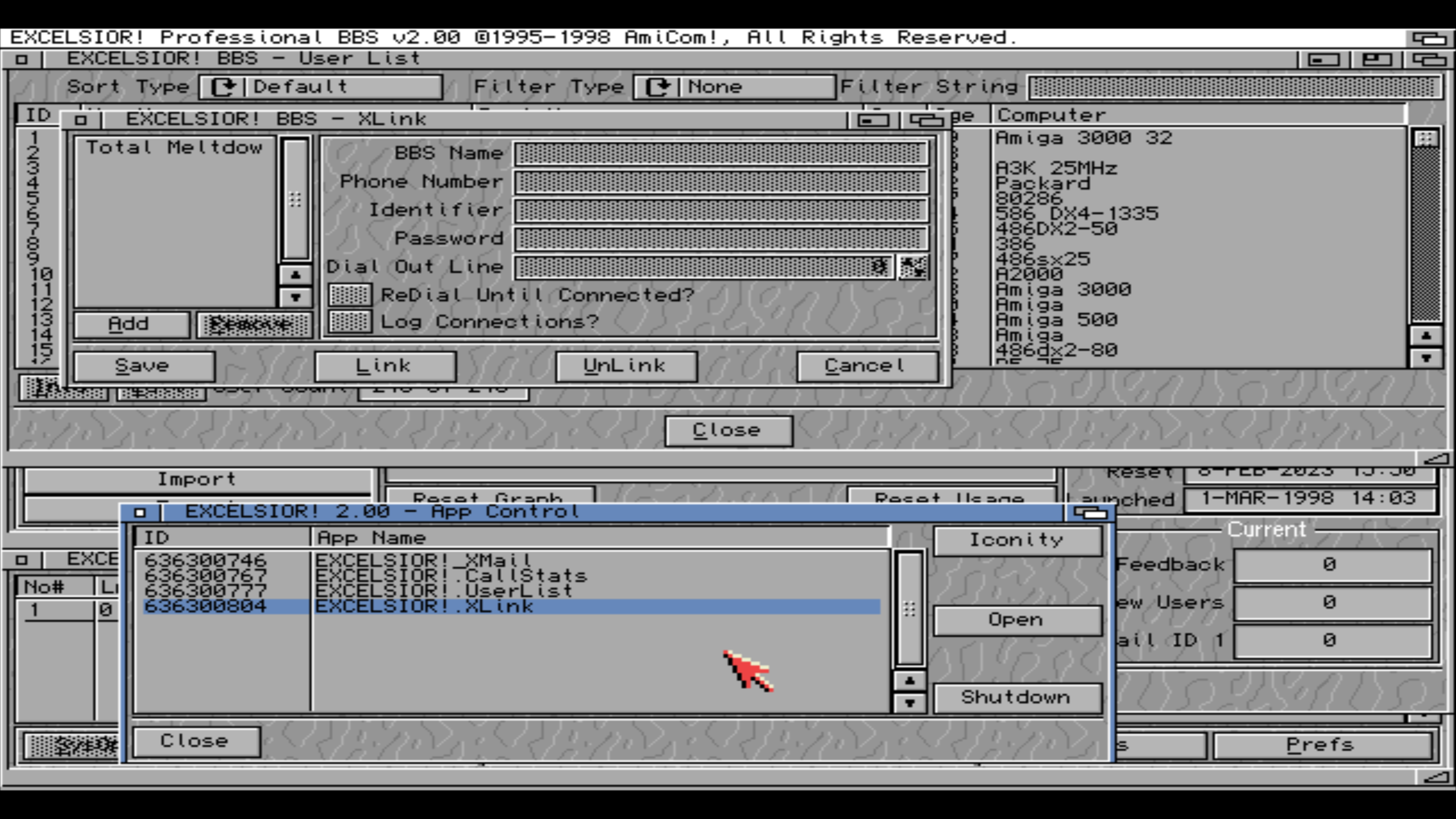
Task: Click the App Control window depth gadget
Action: (1090, 513)
